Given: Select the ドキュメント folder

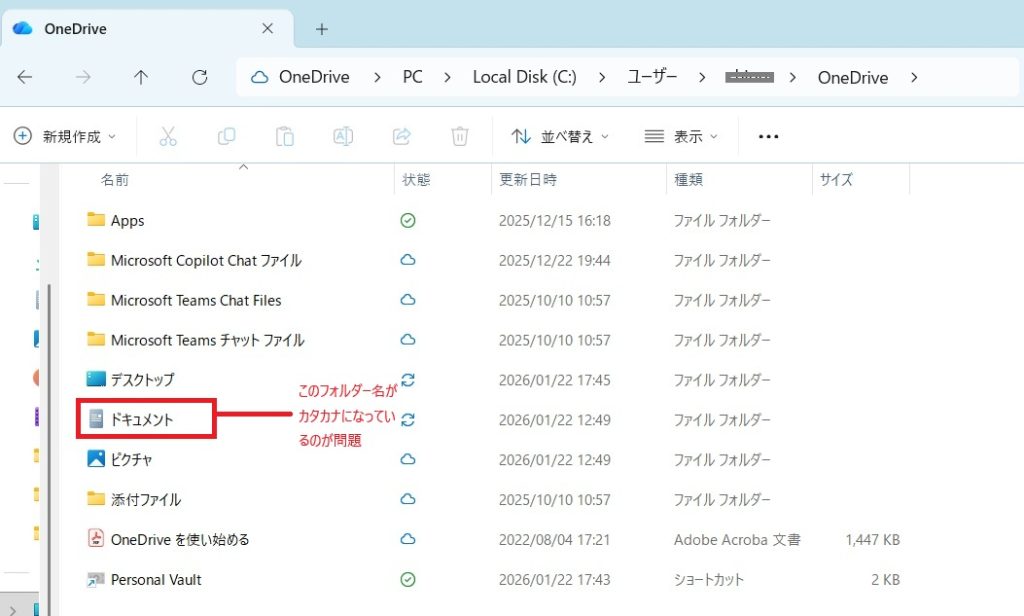Looking at the screenshot, I should click(x=141, y=420).
